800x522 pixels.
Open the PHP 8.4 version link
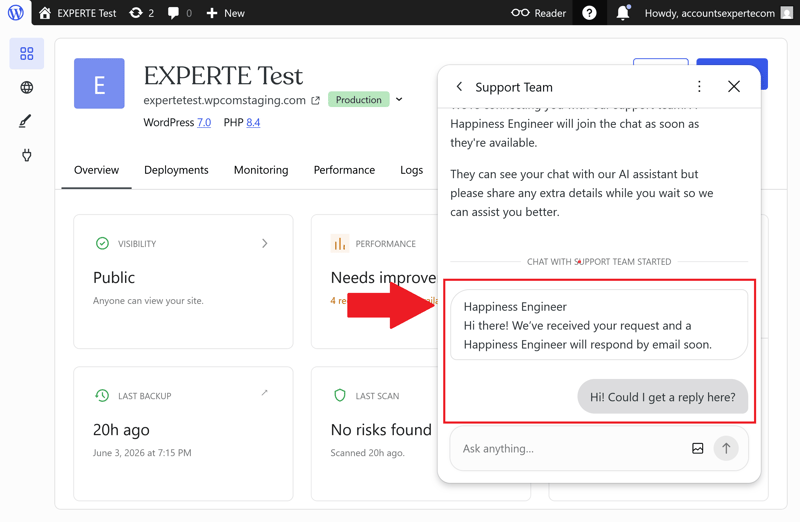253,122
